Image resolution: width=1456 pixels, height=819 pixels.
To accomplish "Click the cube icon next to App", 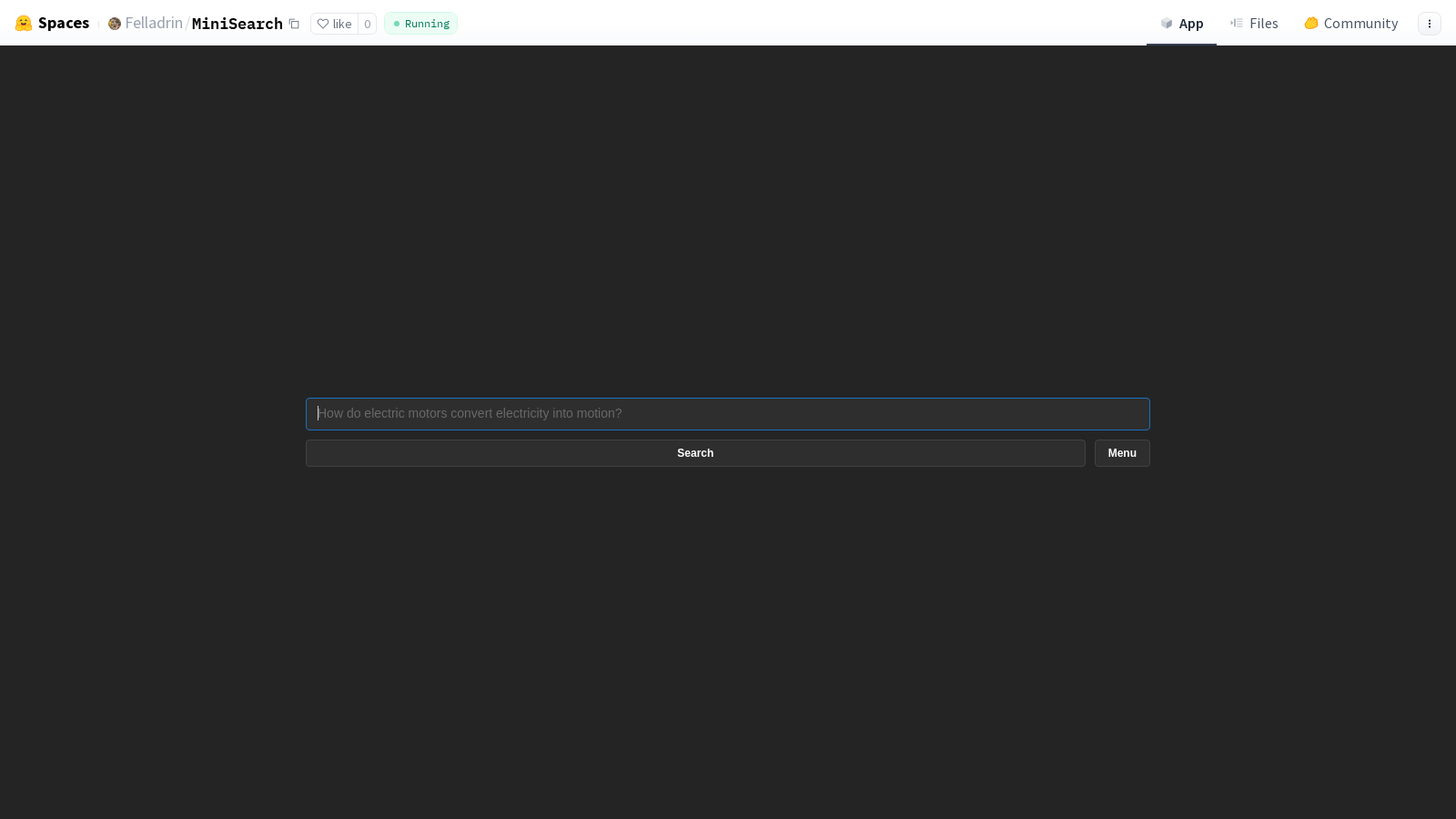I will 1168,23.
